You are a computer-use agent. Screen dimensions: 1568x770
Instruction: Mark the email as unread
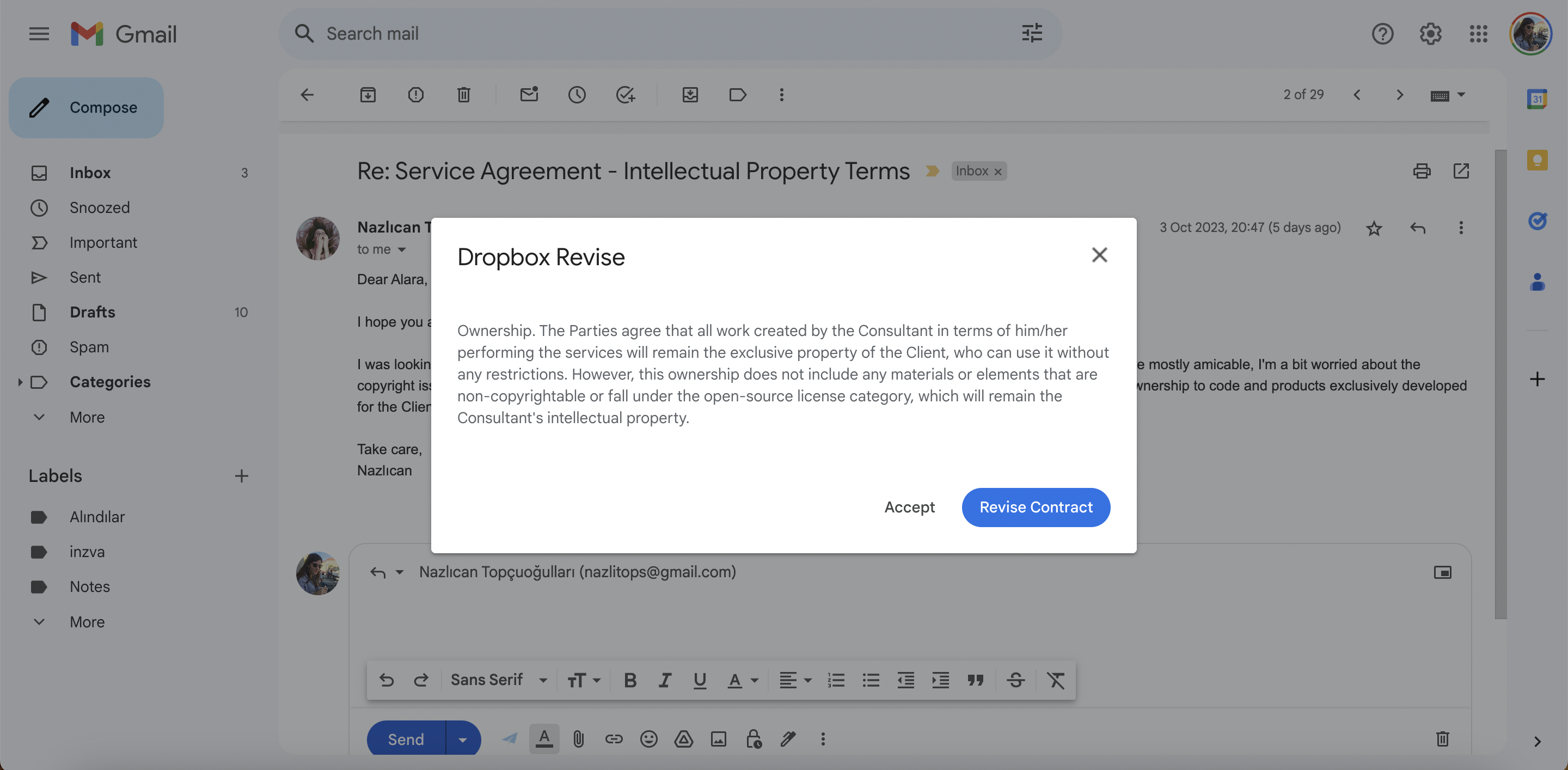coord(528,94)
